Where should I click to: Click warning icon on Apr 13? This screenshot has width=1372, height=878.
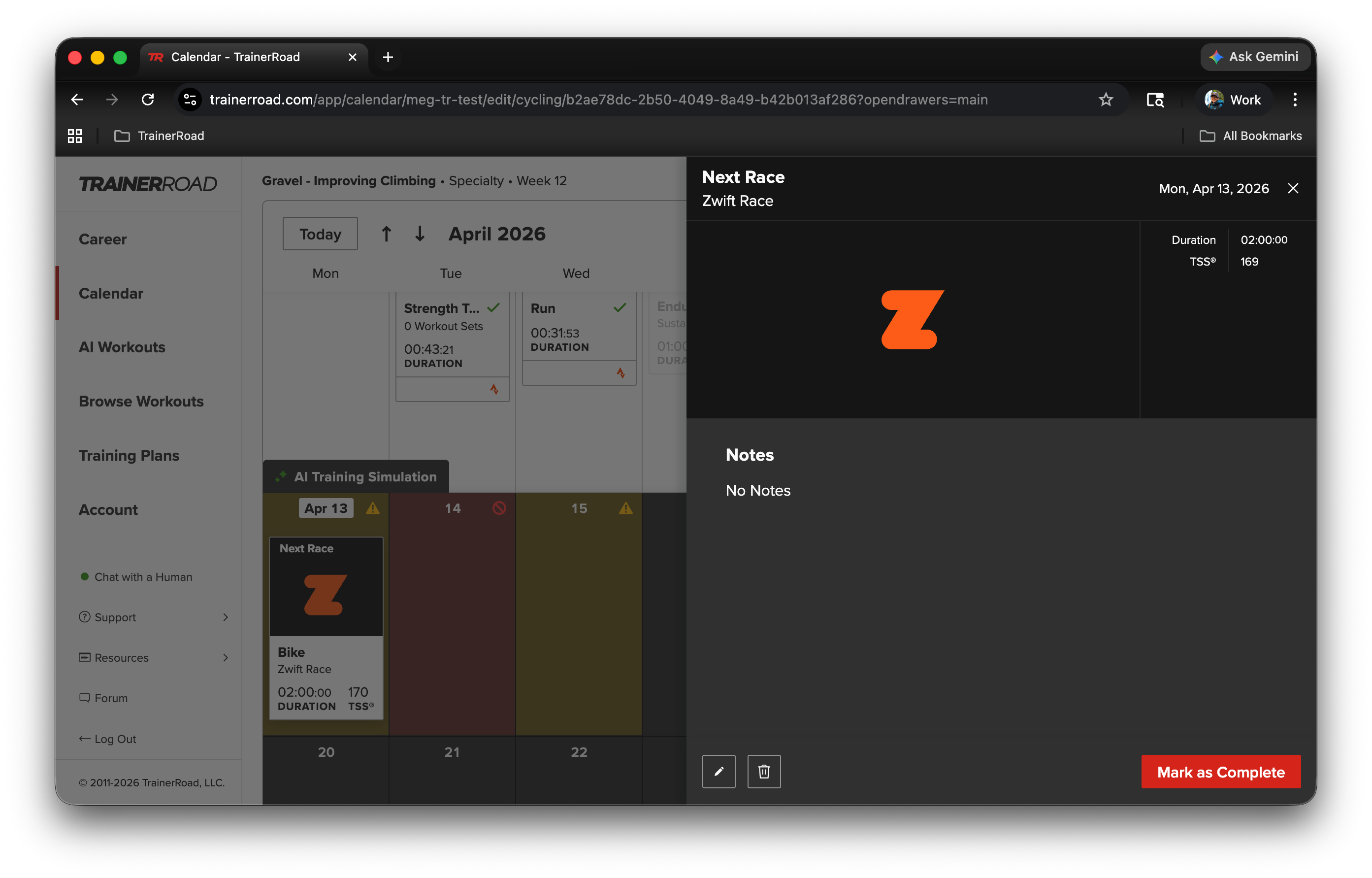pyautogui.click(x=373, y=508)
